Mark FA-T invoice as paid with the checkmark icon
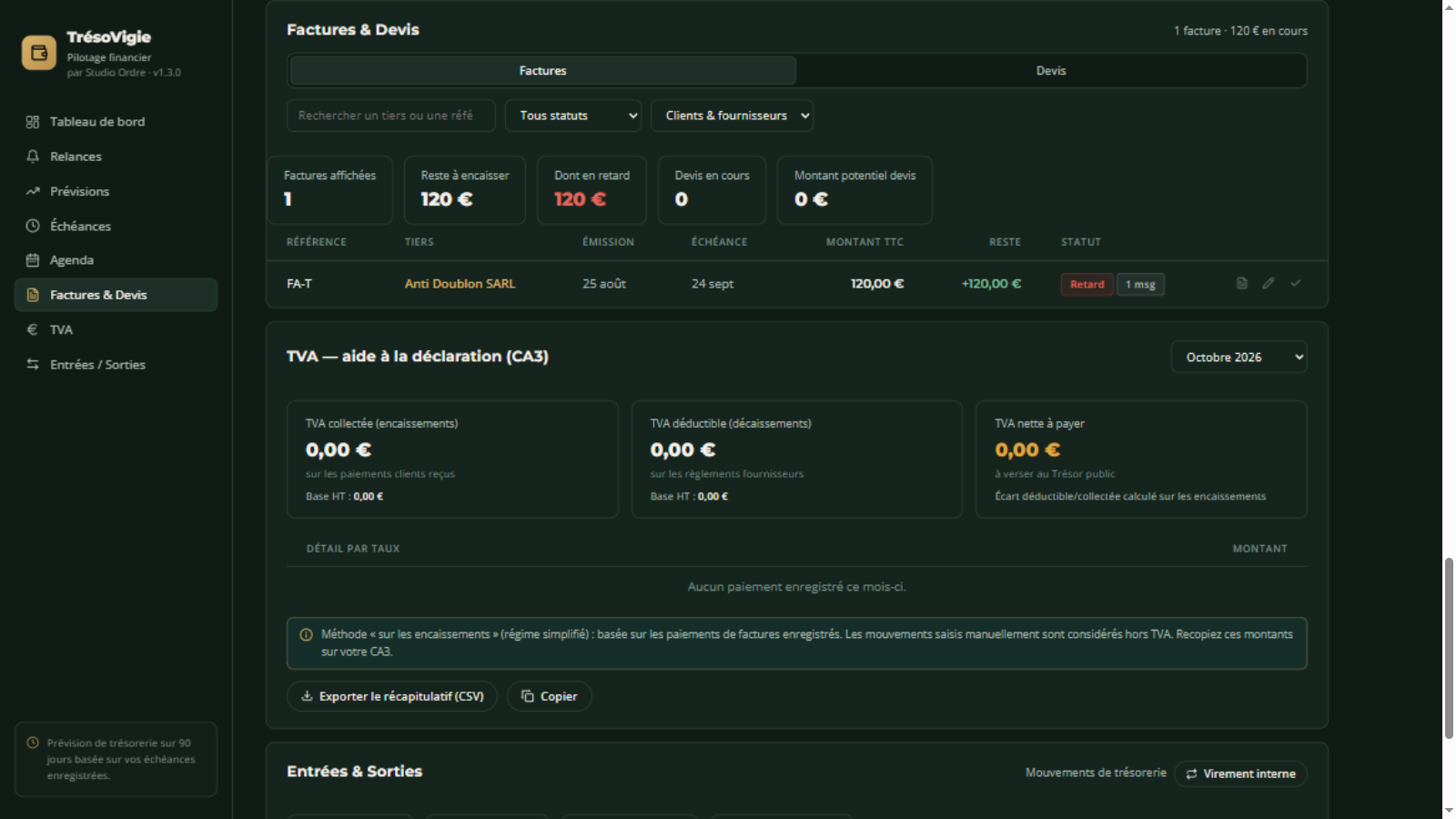Image resolution: width=1456 pixels, height=819 pixels. (x=1296, y=283)
